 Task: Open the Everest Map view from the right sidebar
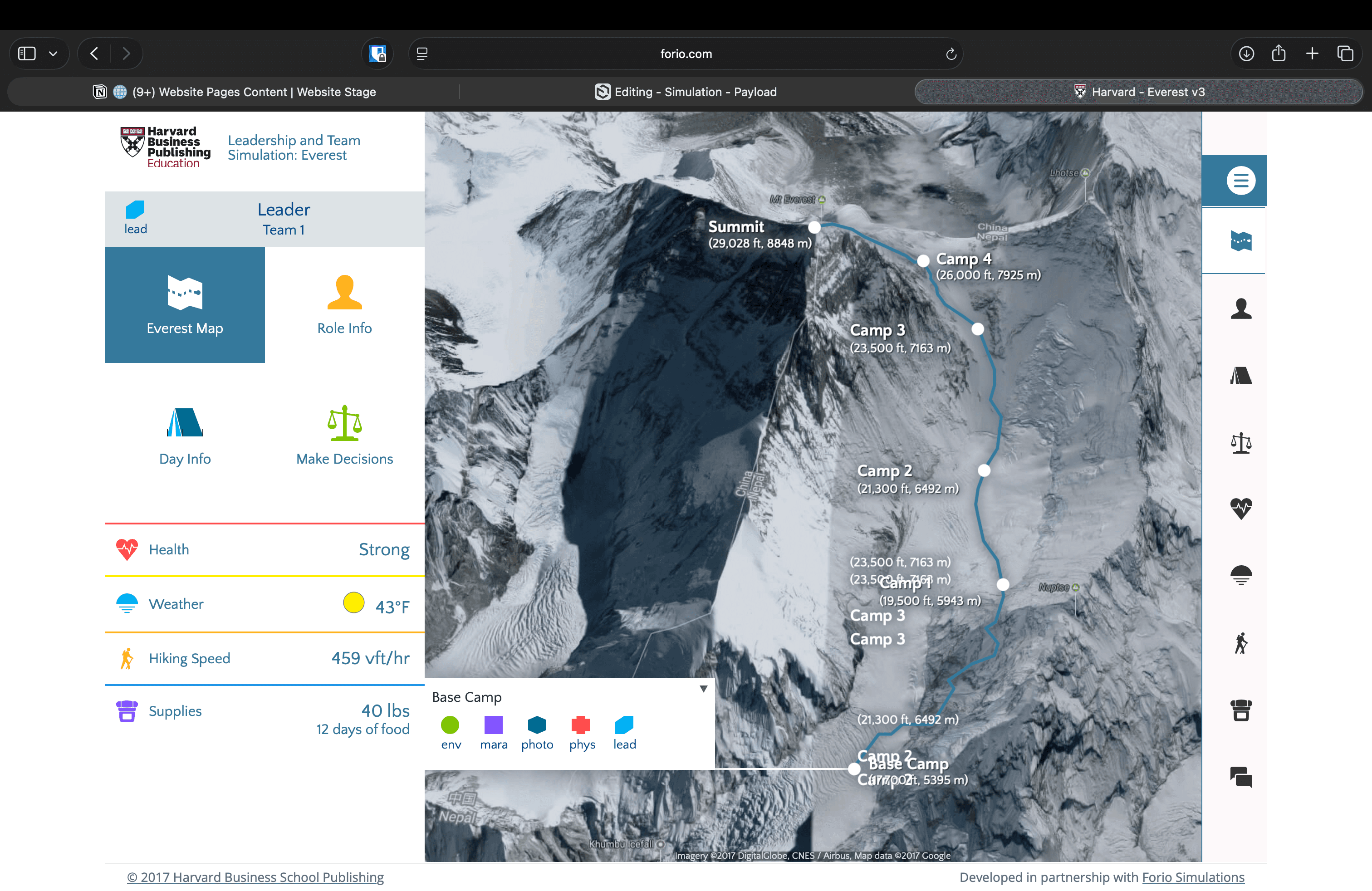[x=1241, y=241]
